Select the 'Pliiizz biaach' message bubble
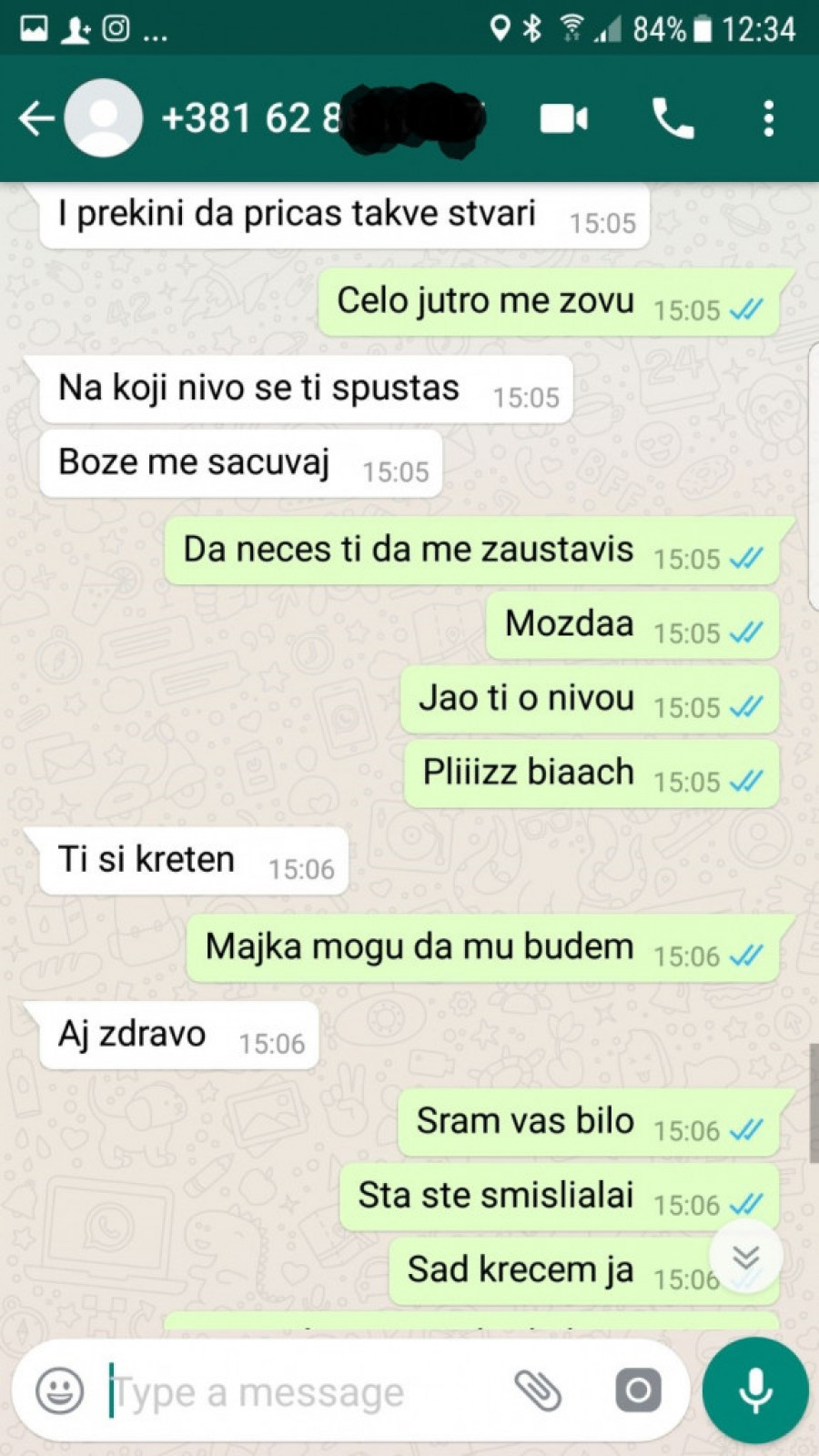Screen dimensions: 819x1456 tap(591, 773)
